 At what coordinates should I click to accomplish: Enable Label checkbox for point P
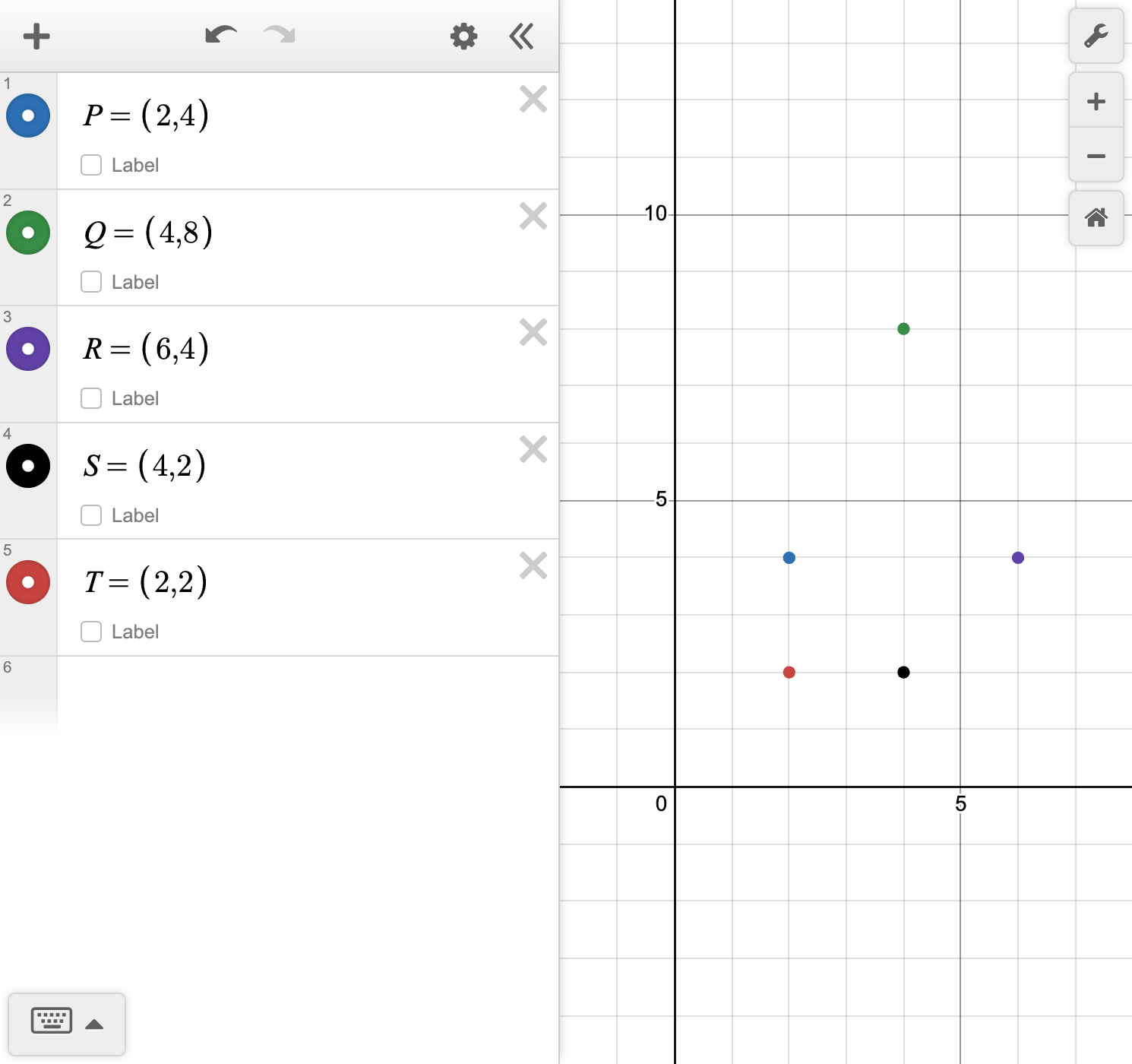(x=91, y=165)
